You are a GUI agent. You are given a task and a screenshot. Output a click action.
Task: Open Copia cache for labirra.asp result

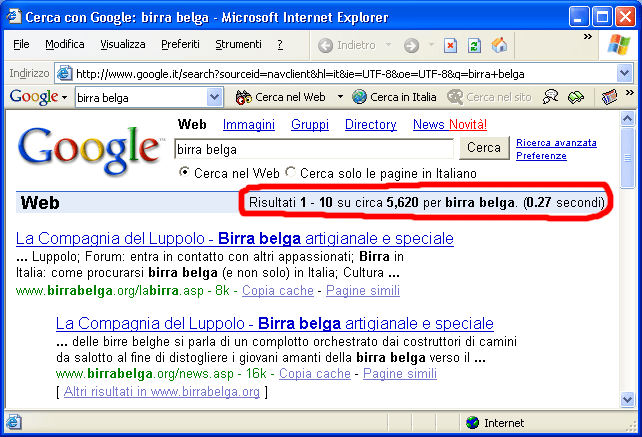click(278, 290)
